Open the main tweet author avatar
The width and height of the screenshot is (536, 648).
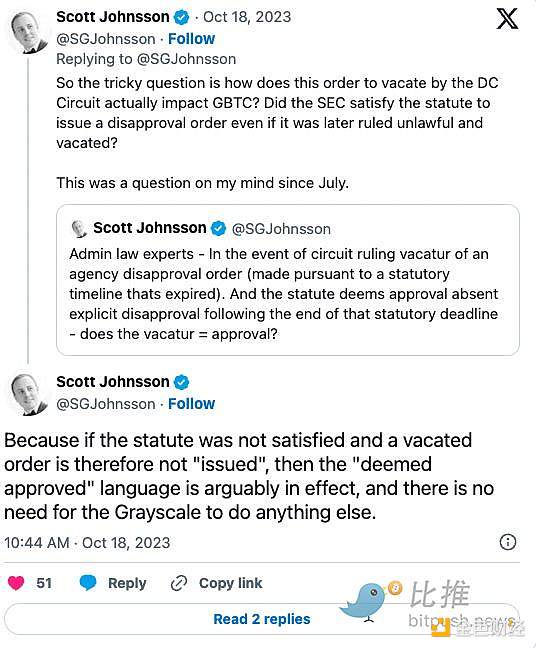tap(28, 395)
